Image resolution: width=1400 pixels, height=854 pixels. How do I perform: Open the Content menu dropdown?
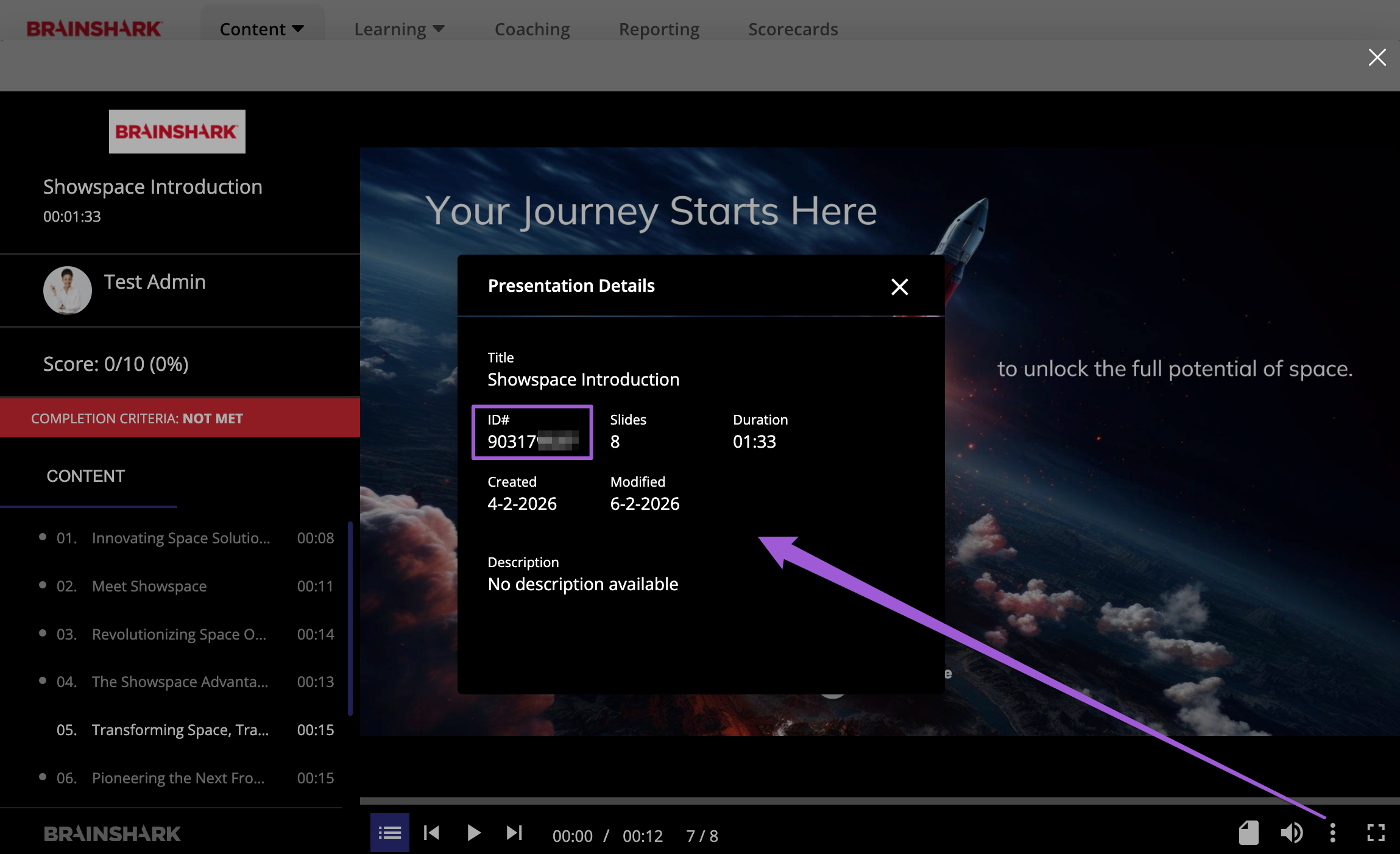point(262,29)
